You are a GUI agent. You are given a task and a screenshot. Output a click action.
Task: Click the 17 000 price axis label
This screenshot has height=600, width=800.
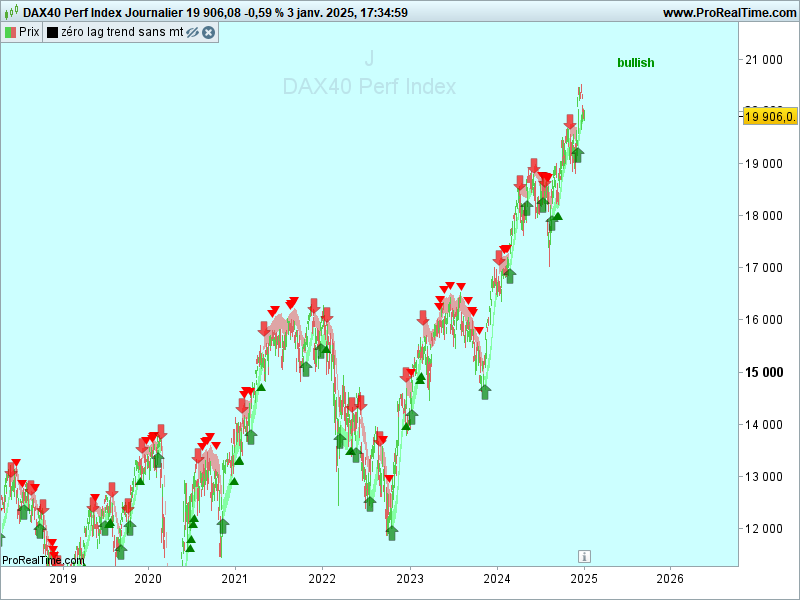(x=764, y=268)
